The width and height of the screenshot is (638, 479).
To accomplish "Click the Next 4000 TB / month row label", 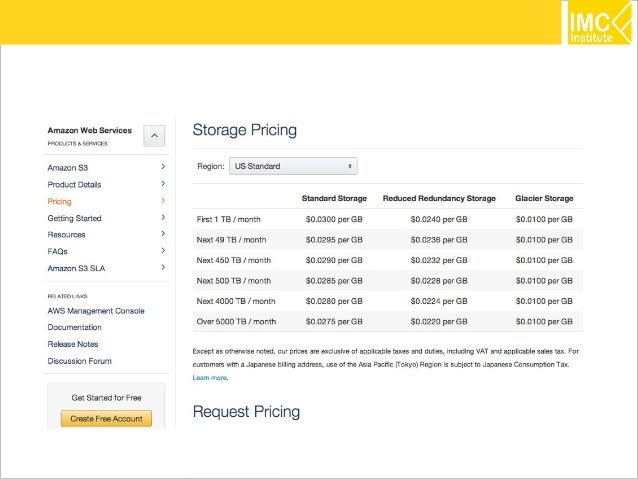I will pyautogui.click(x=236, y=301).
